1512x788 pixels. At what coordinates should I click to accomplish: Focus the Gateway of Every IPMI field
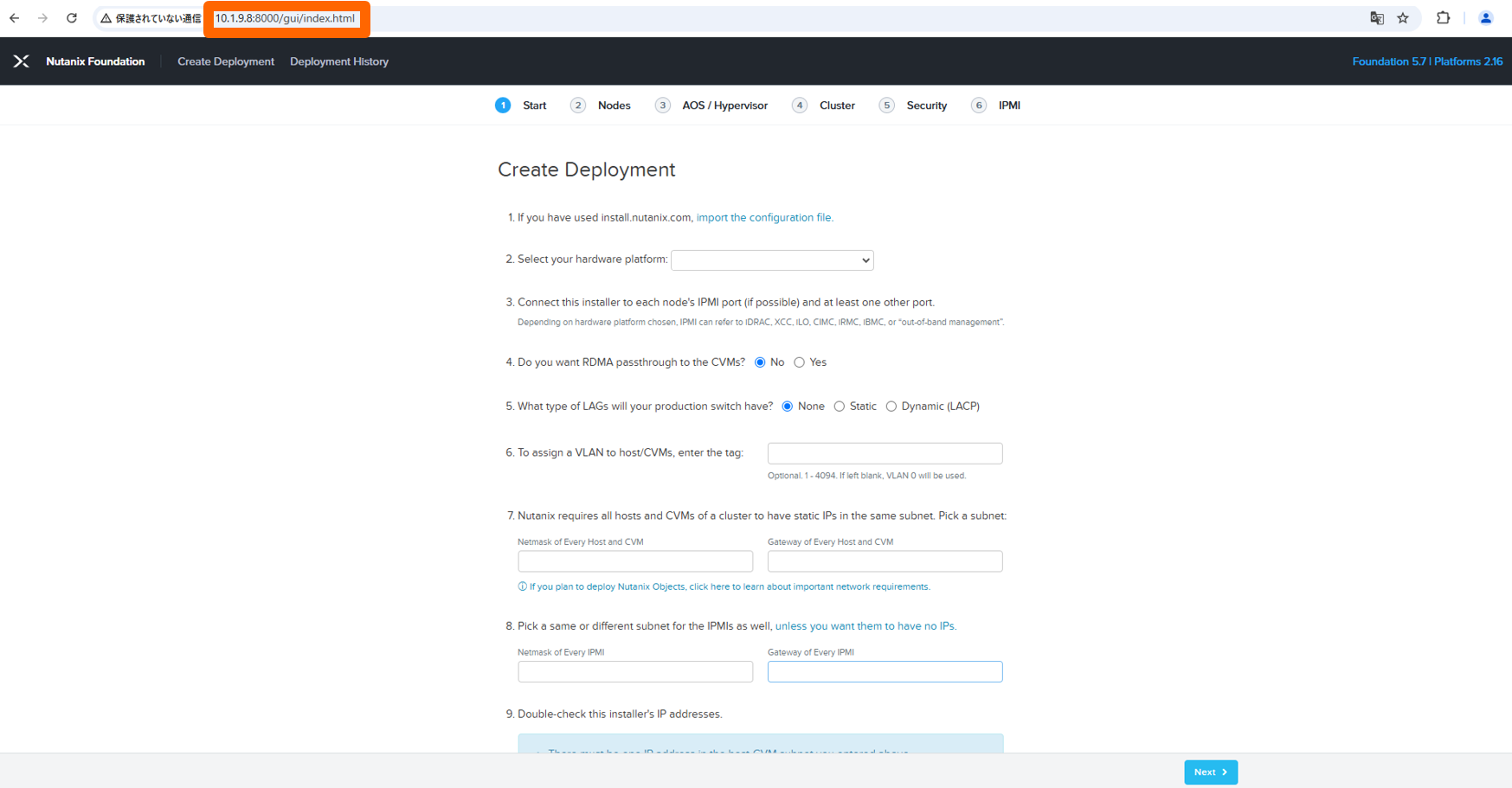tap(885, 672)
